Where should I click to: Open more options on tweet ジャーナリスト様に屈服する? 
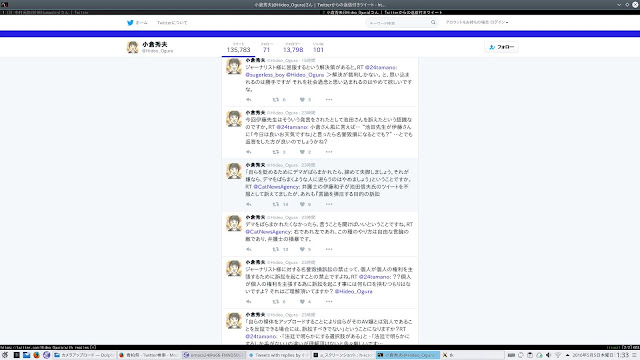[x=329, y=100]
